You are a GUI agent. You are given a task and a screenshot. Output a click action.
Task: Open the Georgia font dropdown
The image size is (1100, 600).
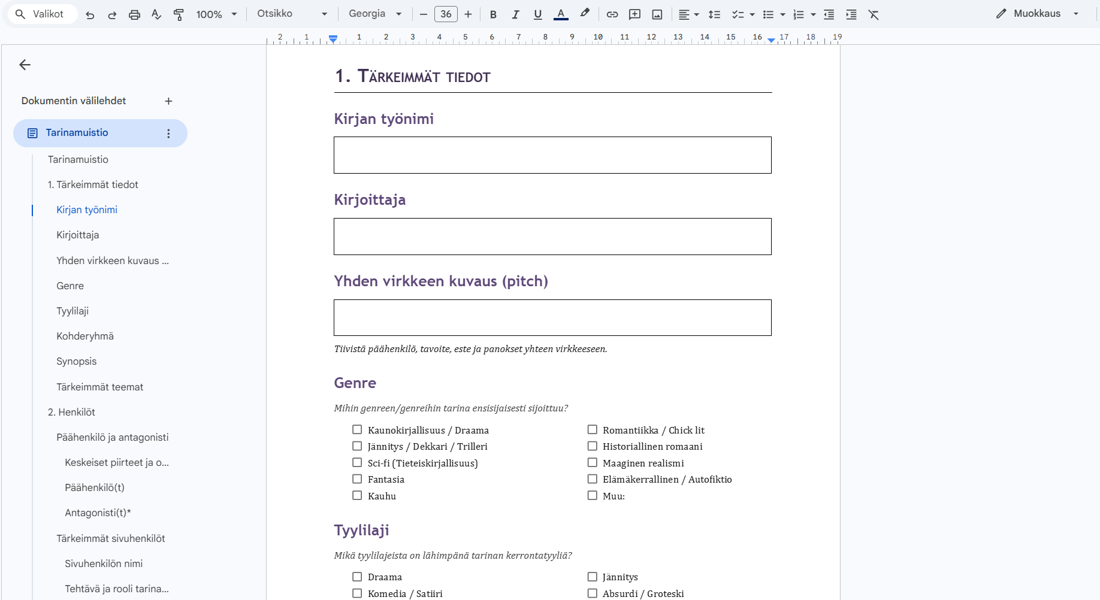375,14
